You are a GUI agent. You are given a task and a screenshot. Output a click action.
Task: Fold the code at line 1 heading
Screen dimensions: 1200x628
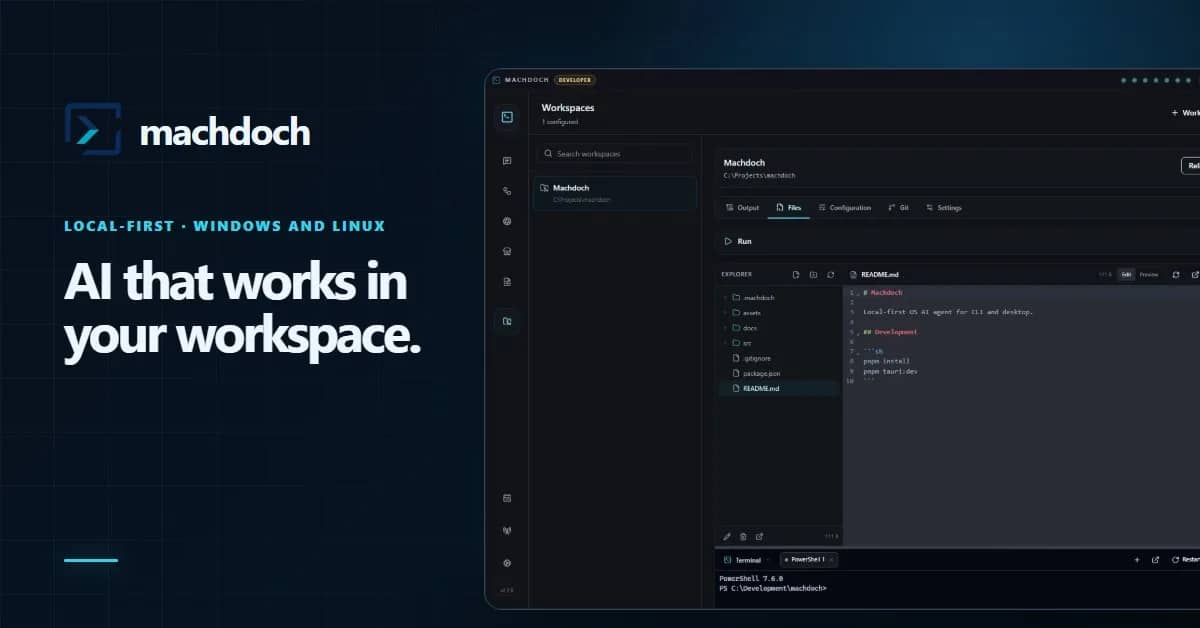[x=857, y=294]
